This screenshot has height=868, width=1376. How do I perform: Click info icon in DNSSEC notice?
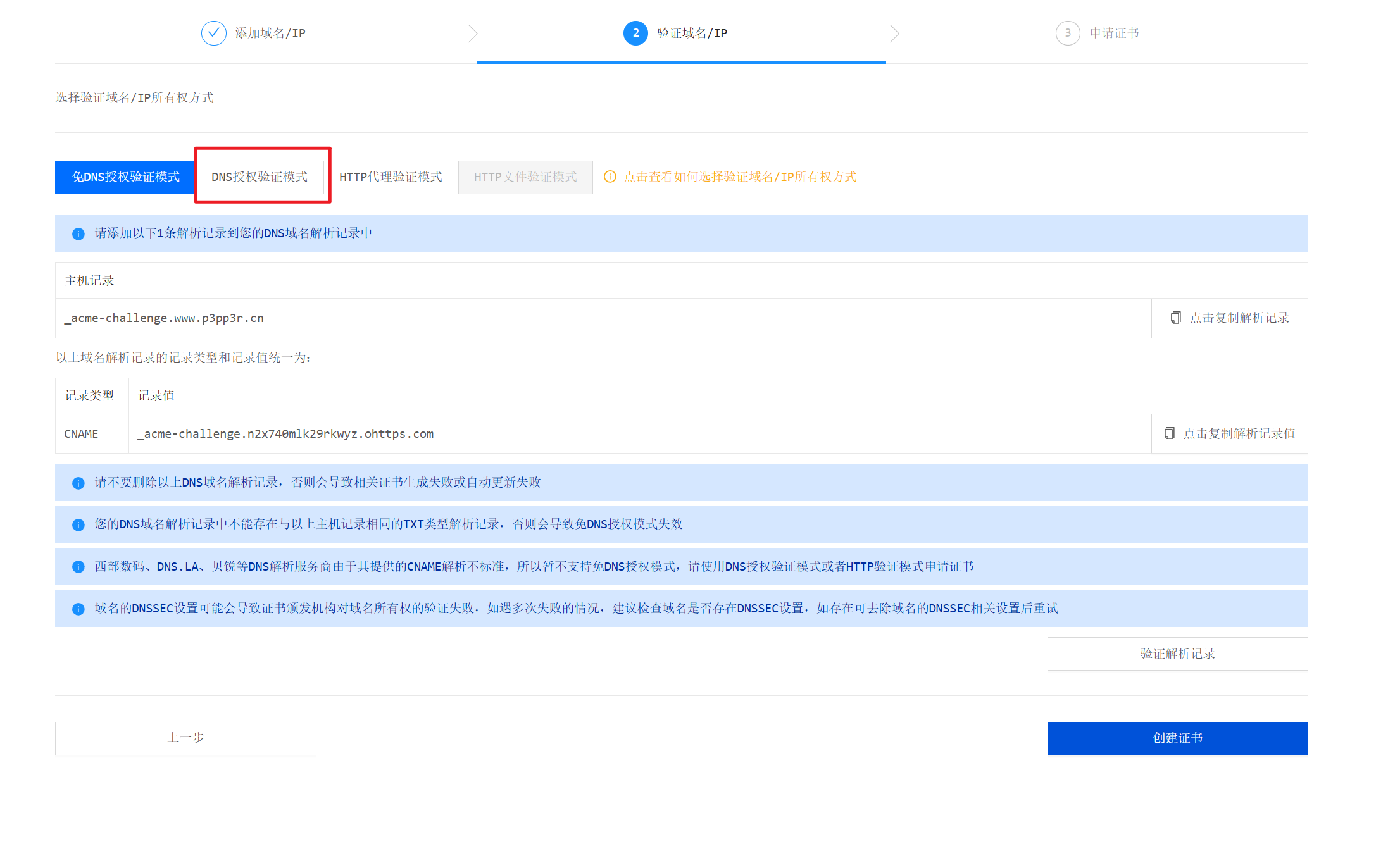[x=78, y=609]
